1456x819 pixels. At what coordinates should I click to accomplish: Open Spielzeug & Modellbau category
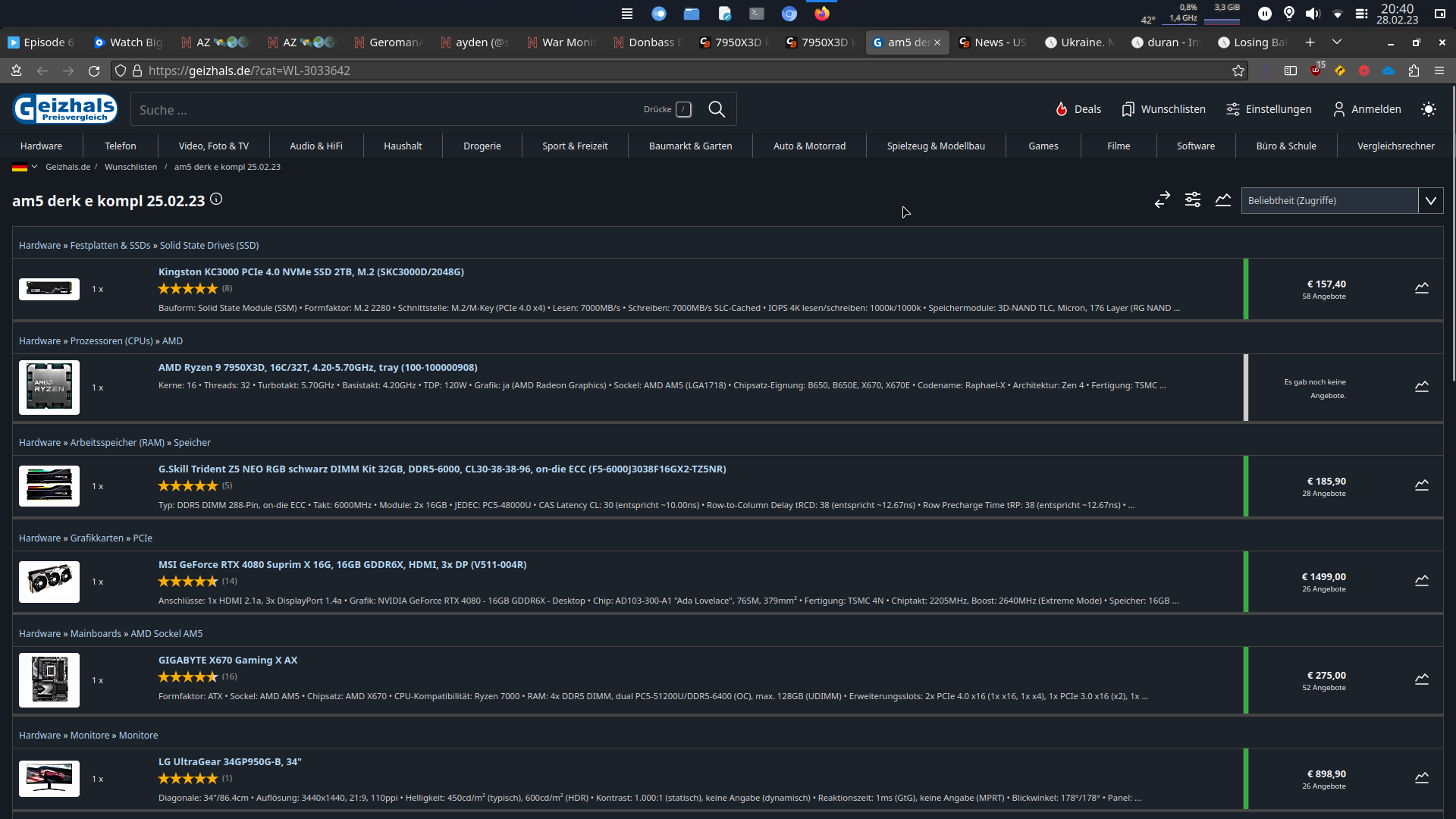(936, 146)
